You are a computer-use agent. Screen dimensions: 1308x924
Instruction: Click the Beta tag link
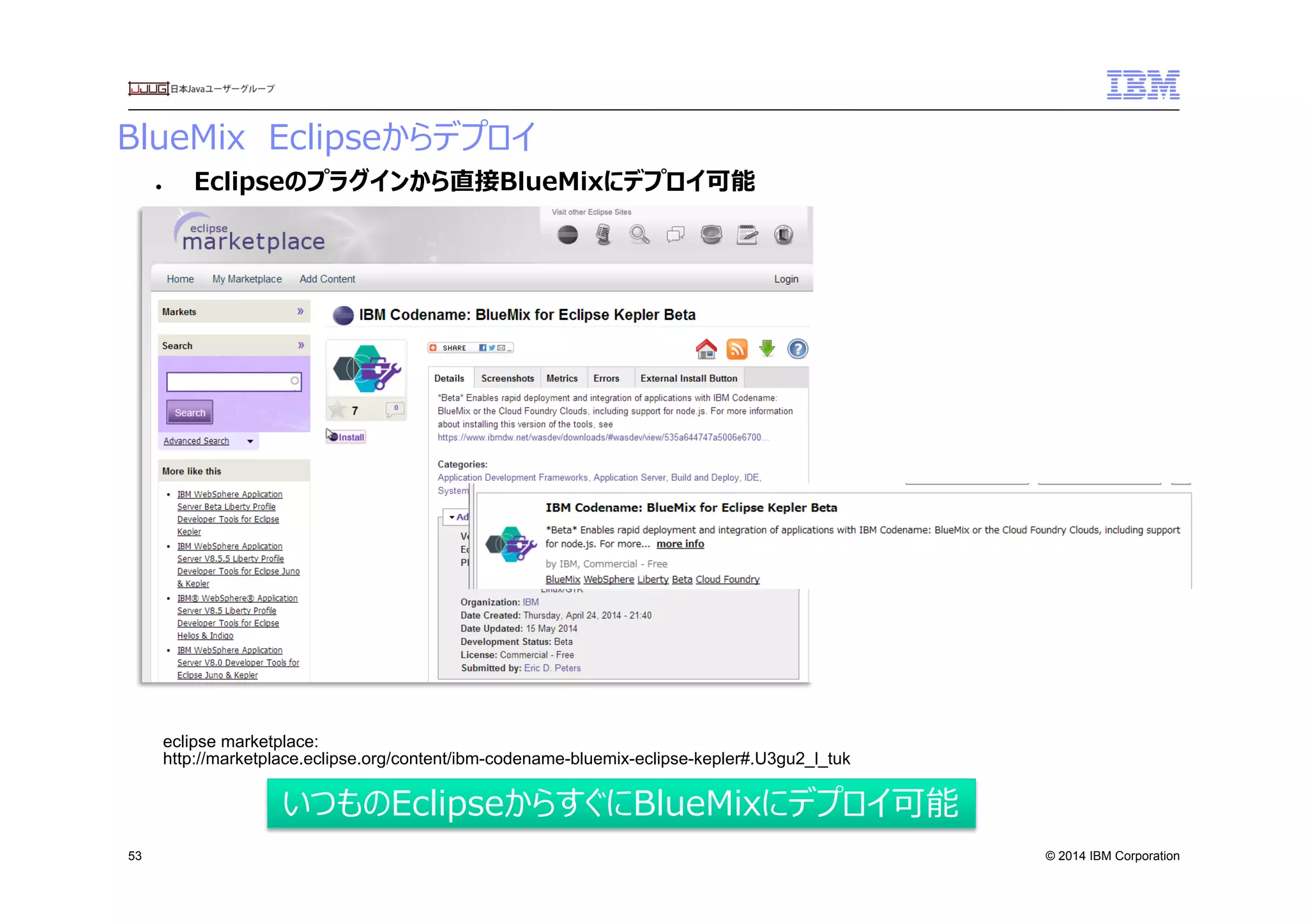pyautogui.click(x=682, y=579)
